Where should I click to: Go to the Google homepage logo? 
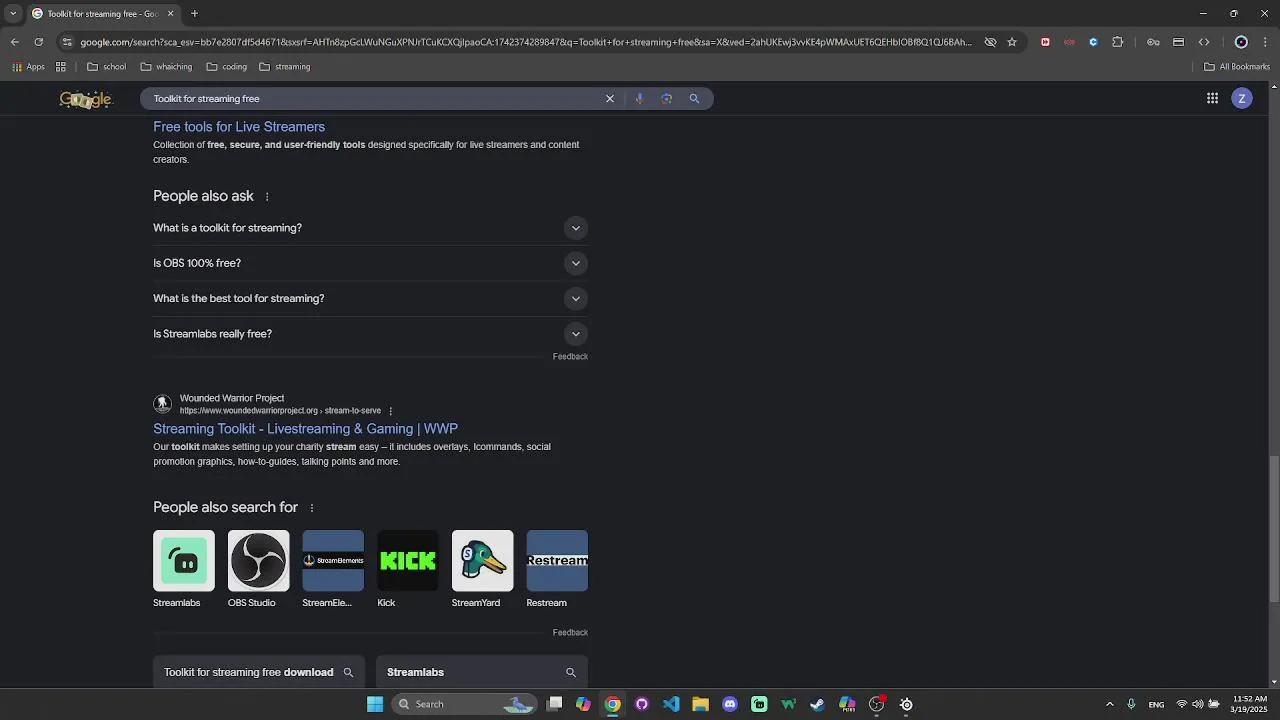pos(86,99)
